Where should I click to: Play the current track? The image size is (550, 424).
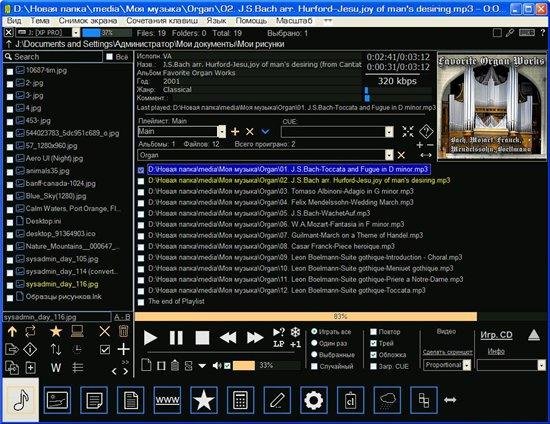(150, 338)
